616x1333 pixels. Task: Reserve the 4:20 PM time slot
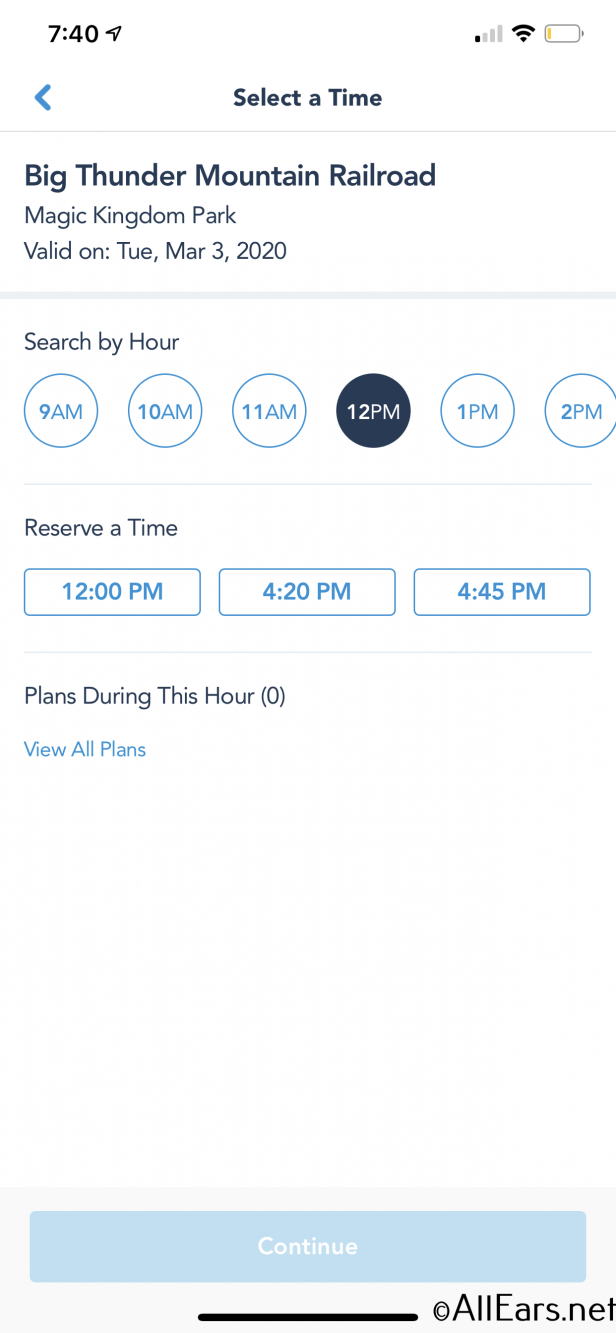pos(307,592)
